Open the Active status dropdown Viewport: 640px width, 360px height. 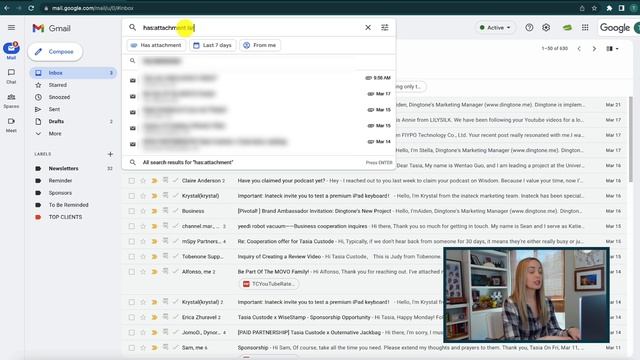[495, 27]
